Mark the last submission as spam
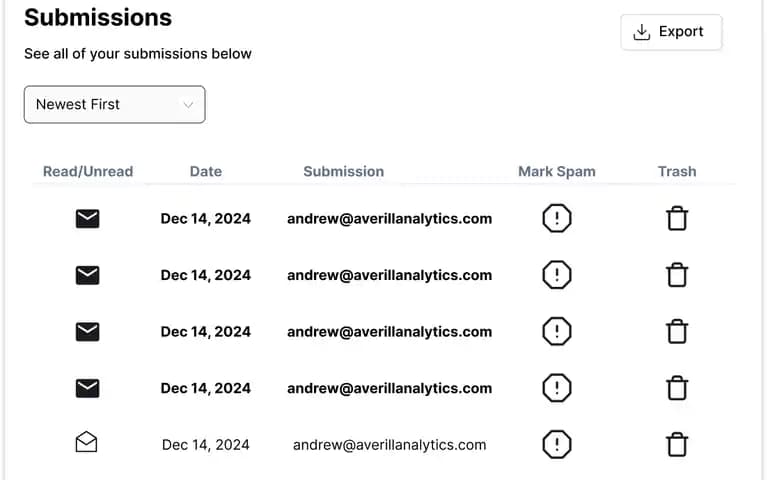Image resolution: width=768 pixels, height=480 pixels. 557,445
